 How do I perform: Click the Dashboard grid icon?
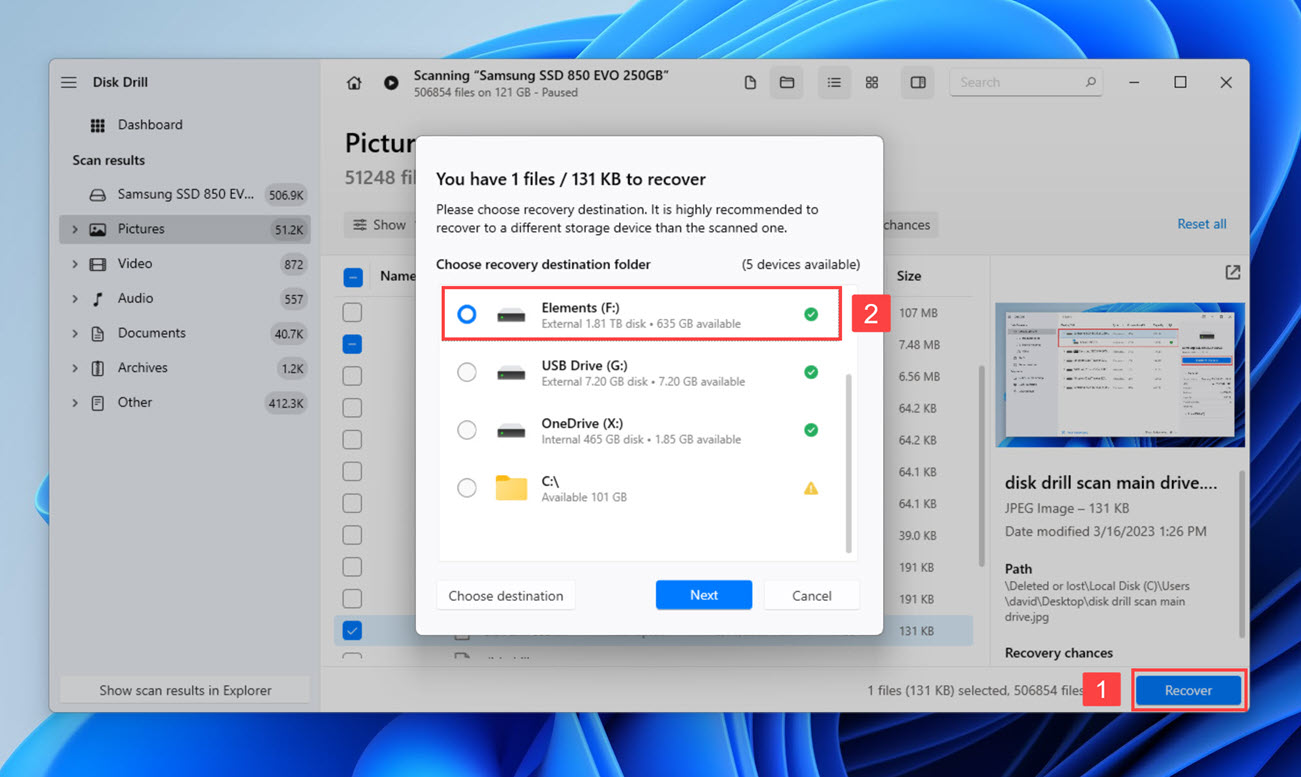click(x=97, y=125)
